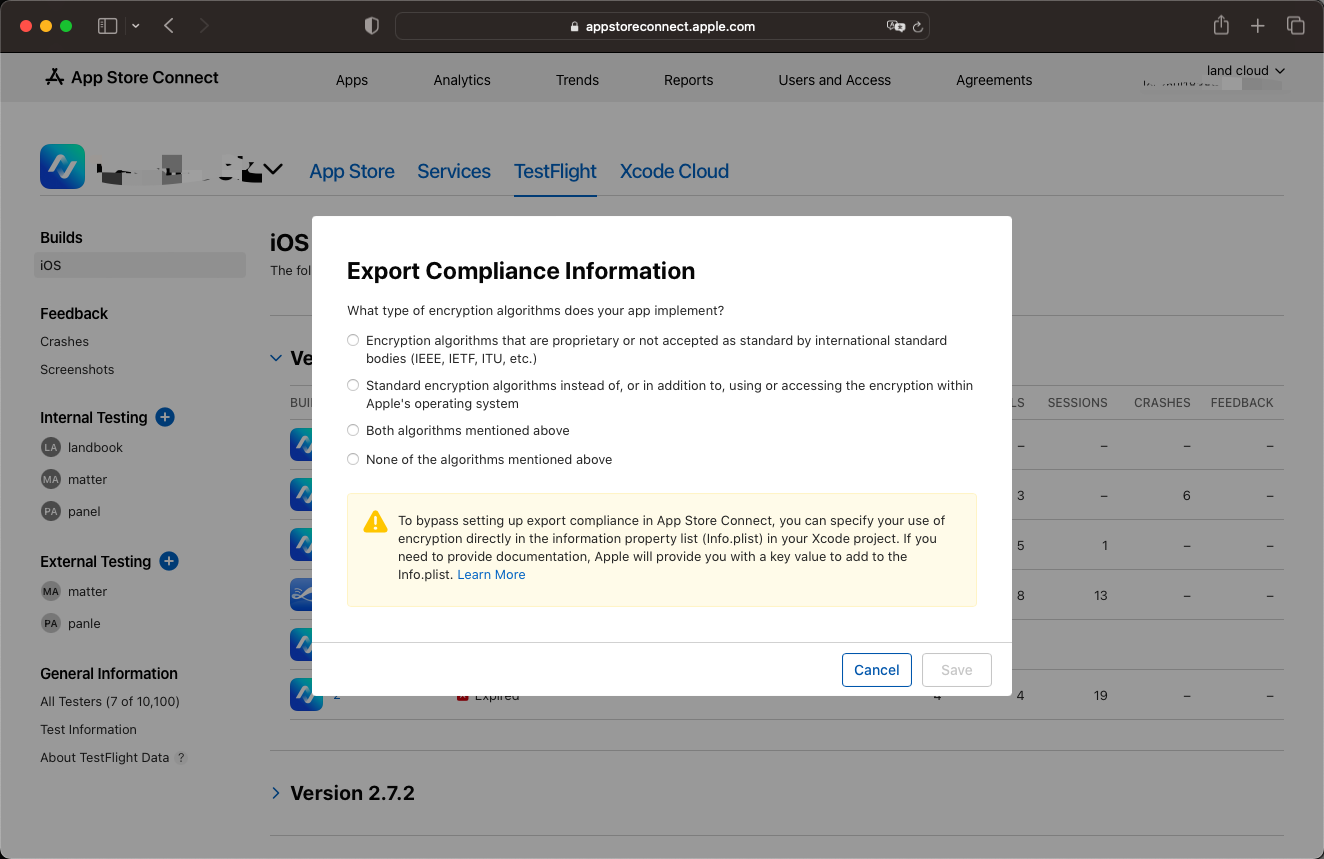Open Test Information page
The height and width of the screenshot is (859, 1324).
[88, 729]
